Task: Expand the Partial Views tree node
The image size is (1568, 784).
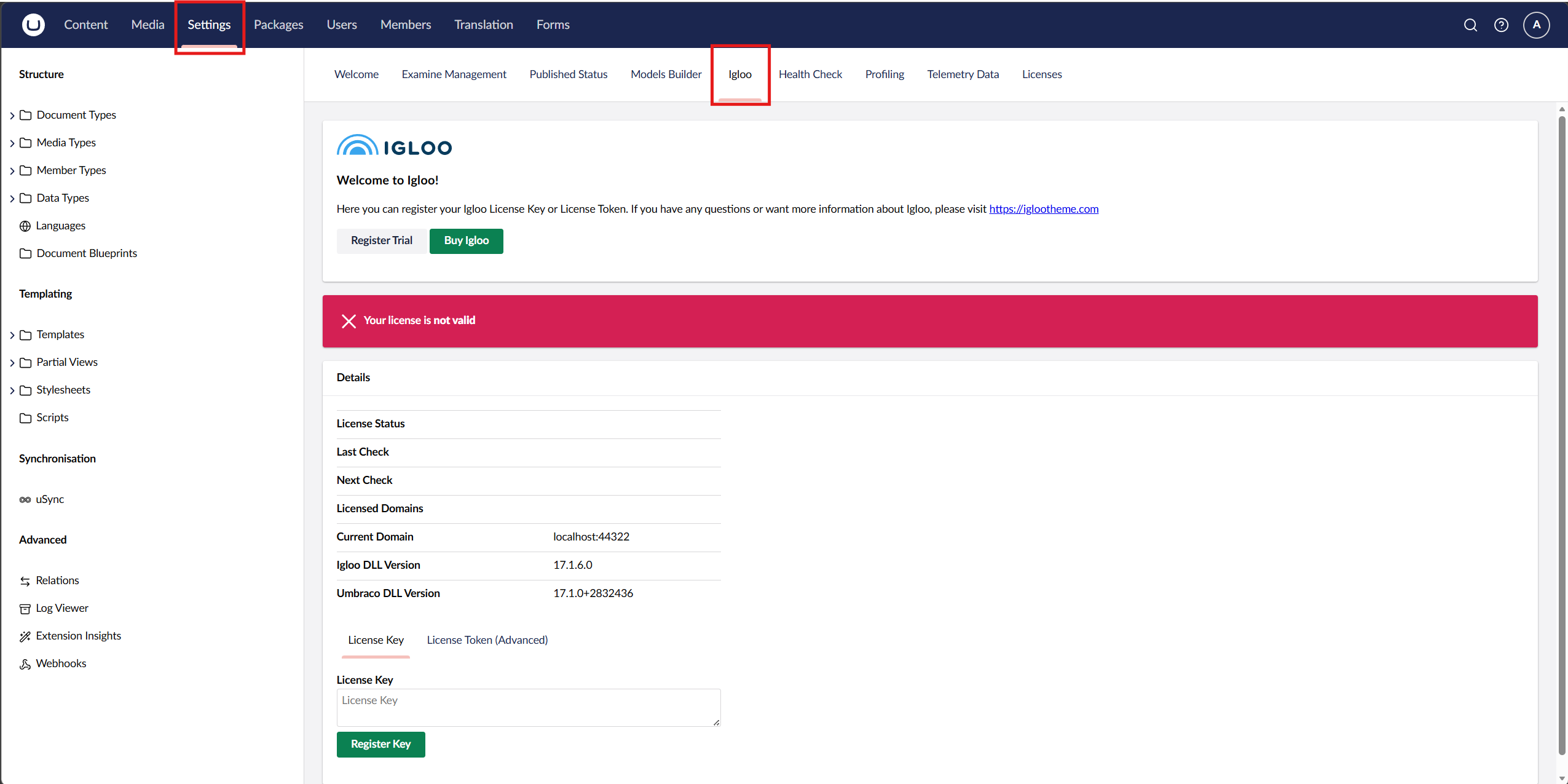Action: [12, 362]
